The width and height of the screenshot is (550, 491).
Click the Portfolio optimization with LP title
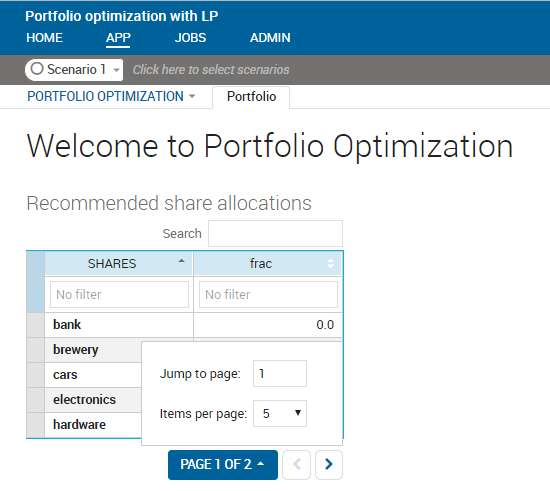tap(122, 16)
